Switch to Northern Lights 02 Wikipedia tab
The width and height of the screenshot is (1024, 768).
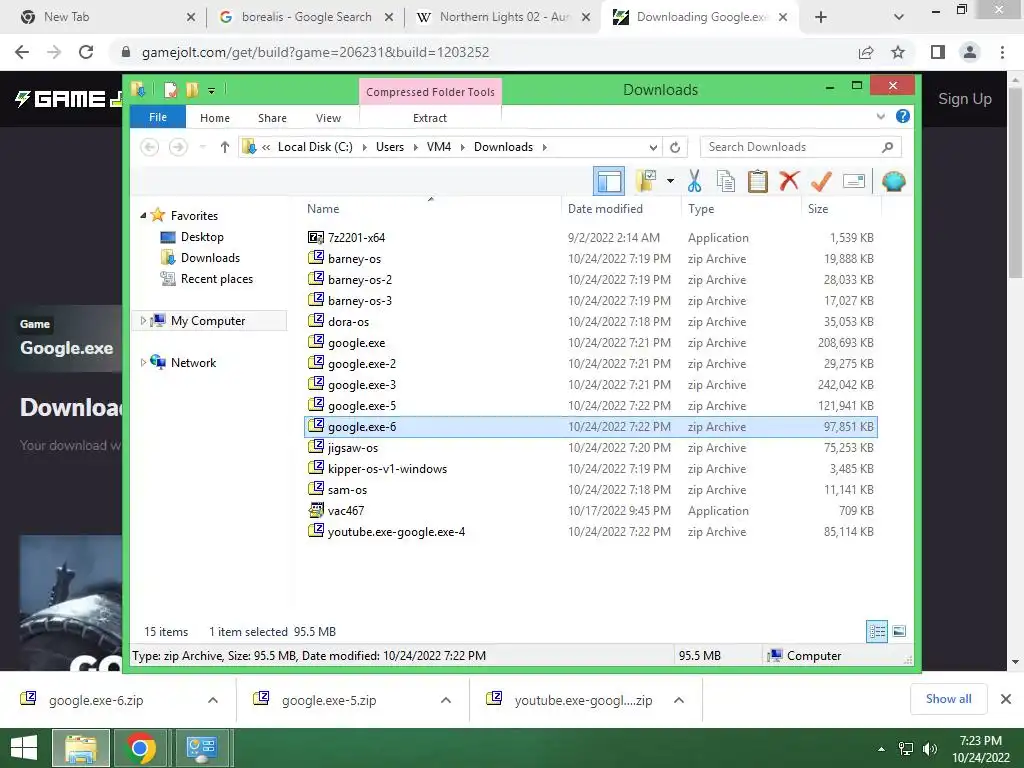coord(503,17)
